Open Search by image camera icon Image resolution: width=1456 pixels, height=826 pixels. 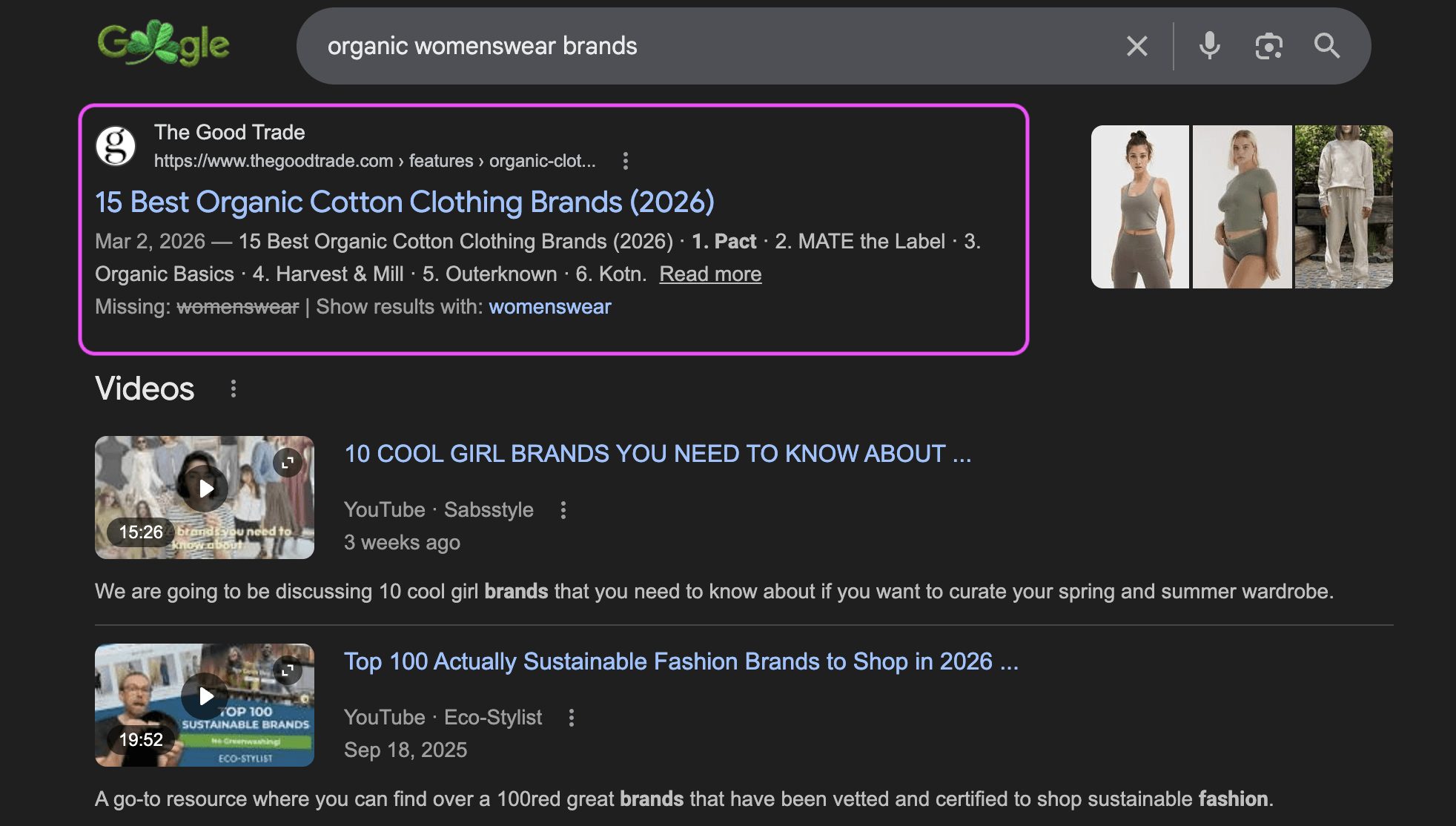click(1268, 46)
